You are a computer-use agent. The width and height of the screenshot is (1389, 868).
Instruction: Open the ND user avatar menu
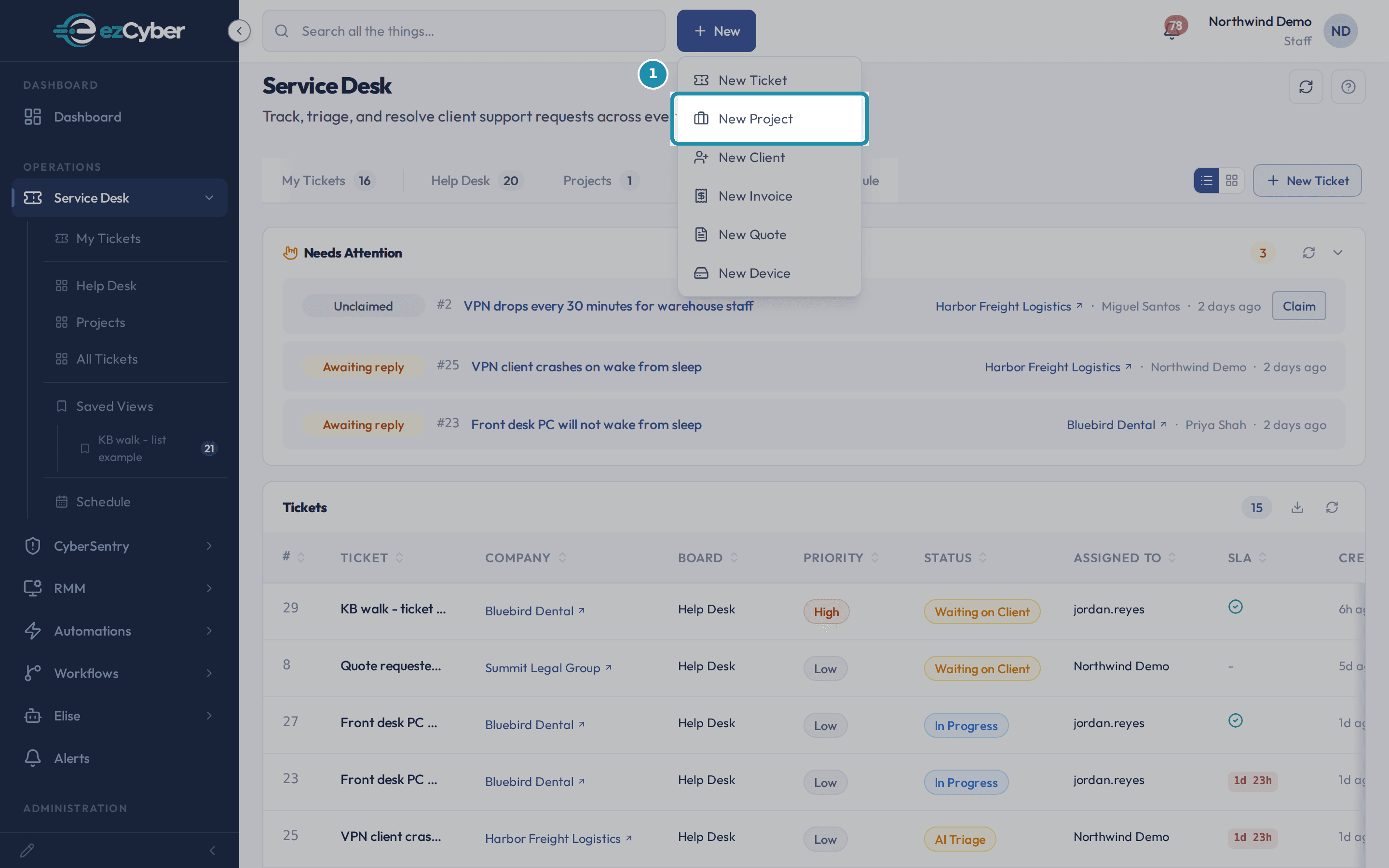click(1340, 31)
